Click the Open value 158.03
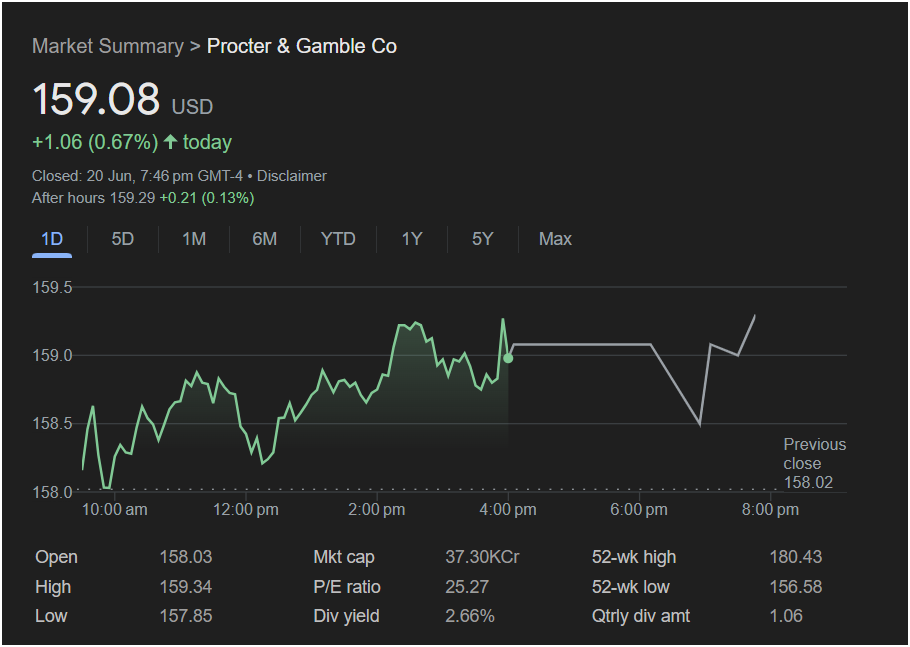Image resolution: width=910 pixels, height=647 pixels. tap(186, 557)
